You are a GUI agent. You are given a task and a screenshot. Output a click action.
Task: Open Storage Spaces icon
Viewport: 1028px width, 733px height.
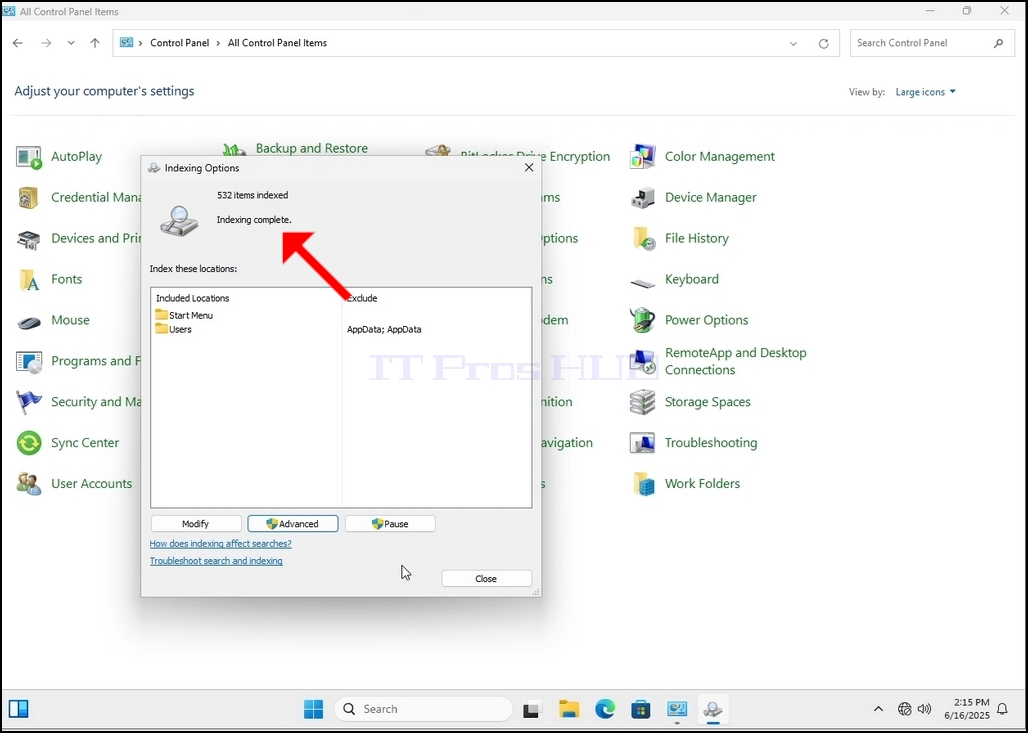pyautogui.click(x=642, y=403)
